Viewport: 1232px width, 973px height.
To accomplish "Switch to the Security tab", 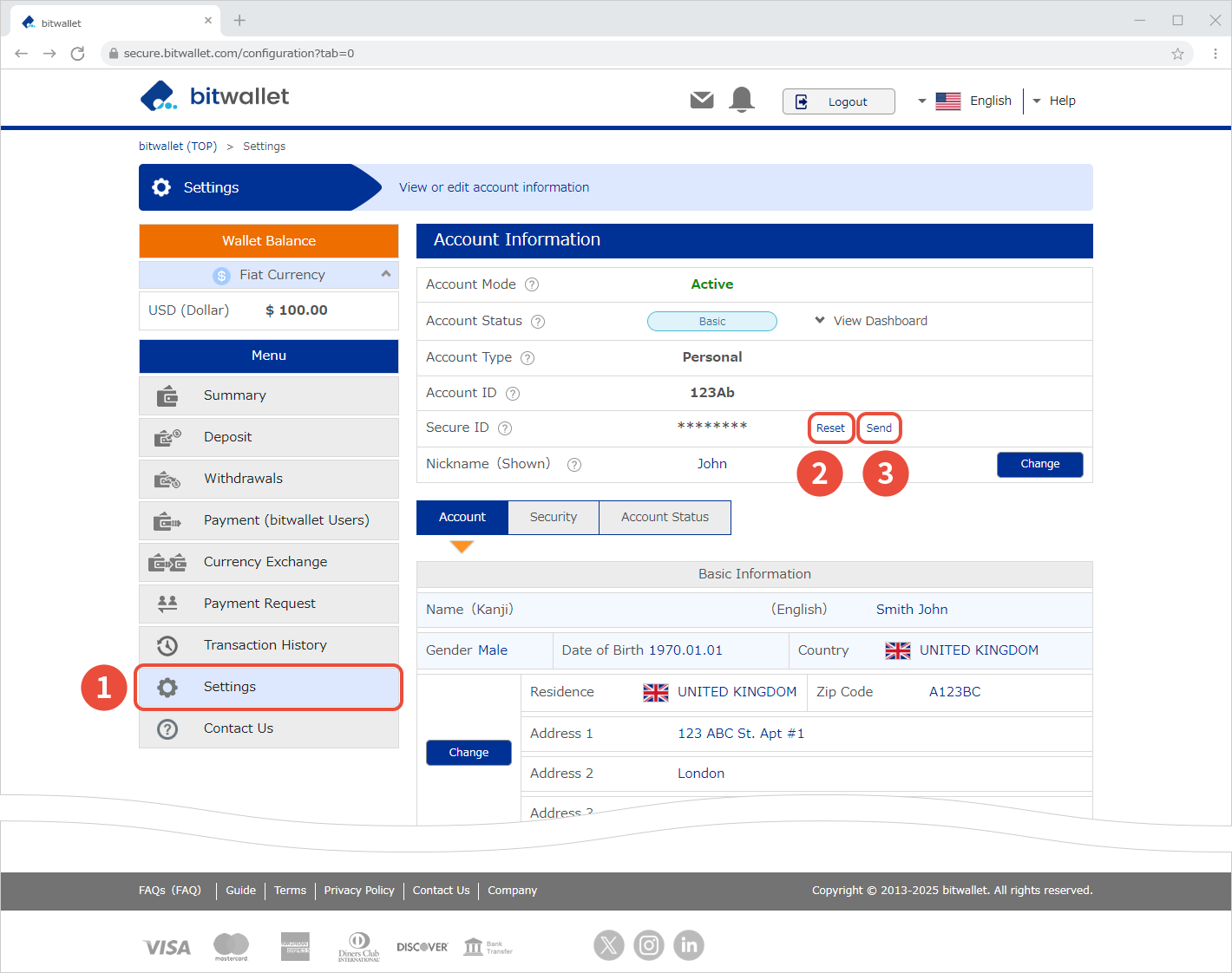I will pyautogui.click(x=553, y=517).
